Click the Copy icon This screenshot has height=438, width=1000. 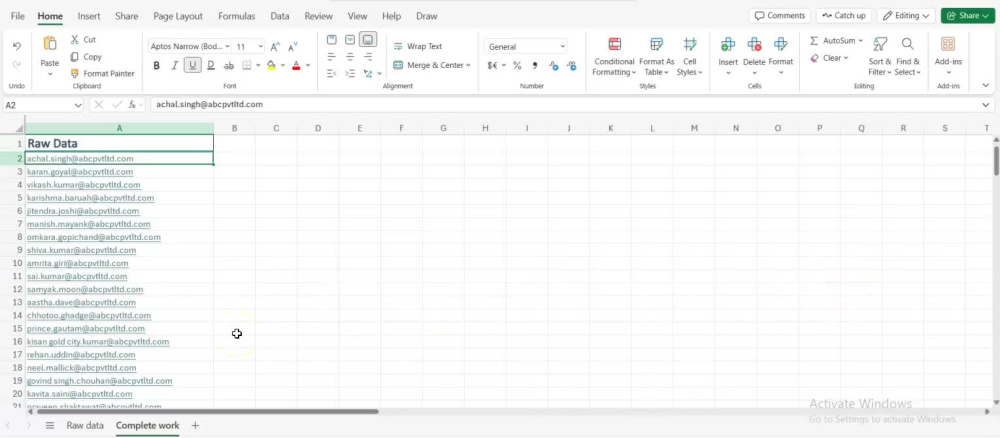[75, 57]
